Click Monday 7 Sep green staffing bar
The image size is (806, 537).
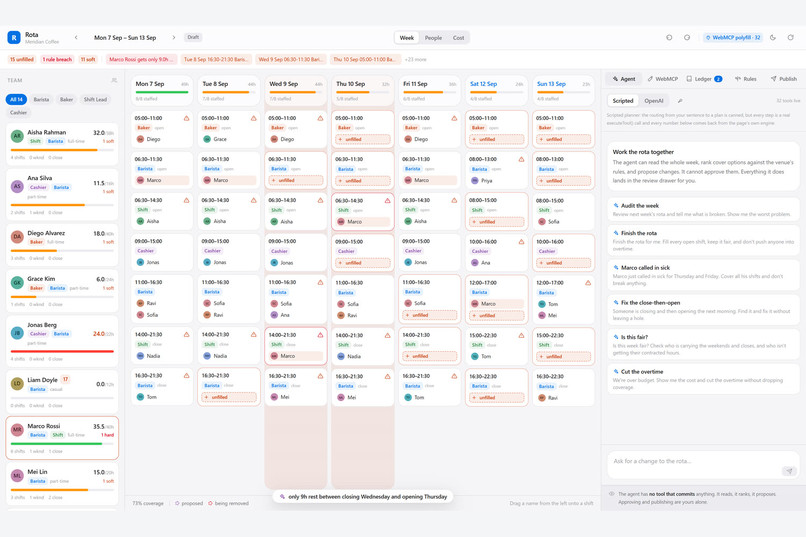tap(162, 92)
